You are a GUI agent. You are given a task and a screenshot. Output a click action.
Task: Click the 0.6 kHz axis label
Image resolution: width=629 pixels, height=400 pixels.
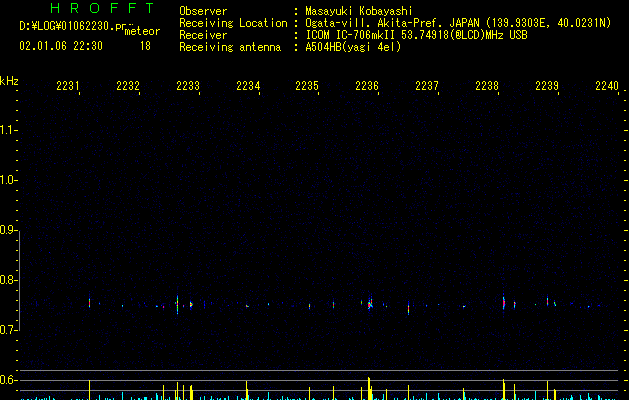click(x=7, y=380)
